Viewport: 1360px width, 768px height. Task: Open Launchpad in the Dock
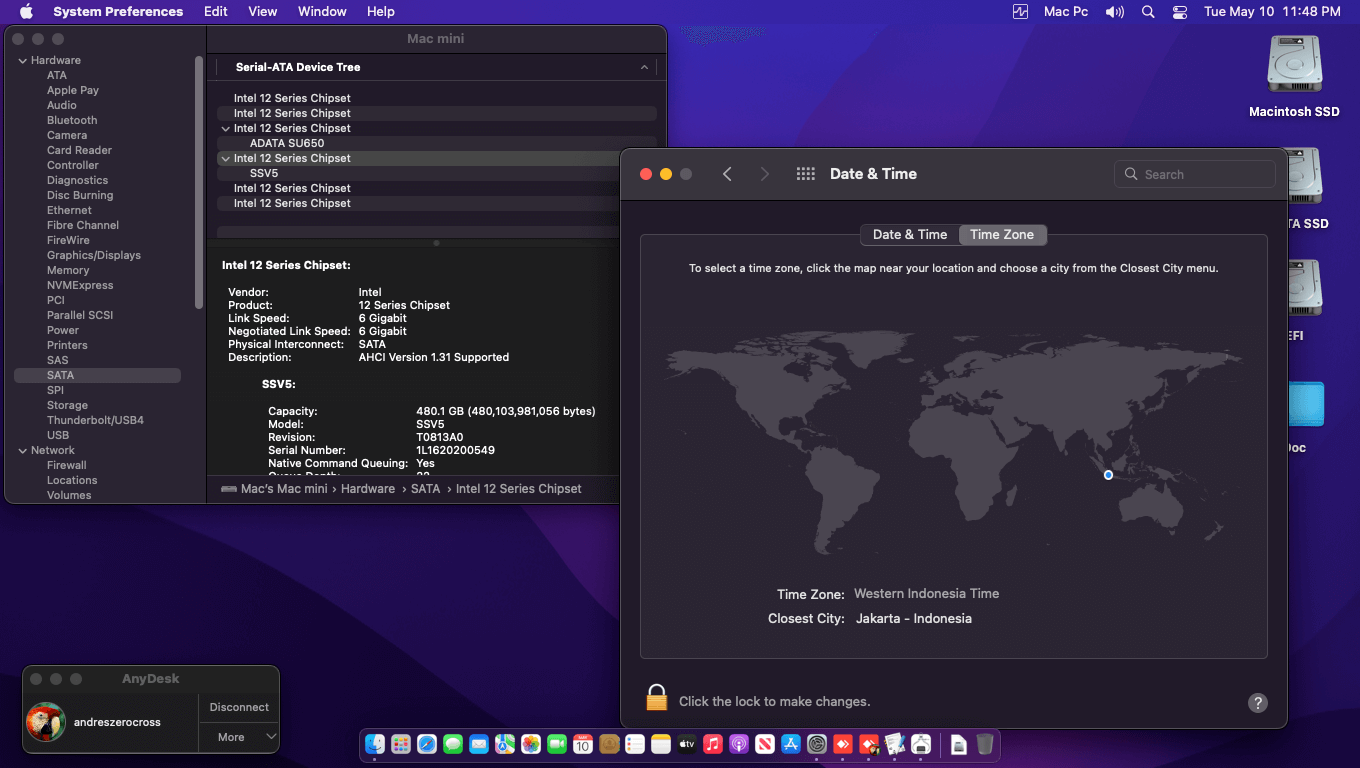(x=401, y=744)
